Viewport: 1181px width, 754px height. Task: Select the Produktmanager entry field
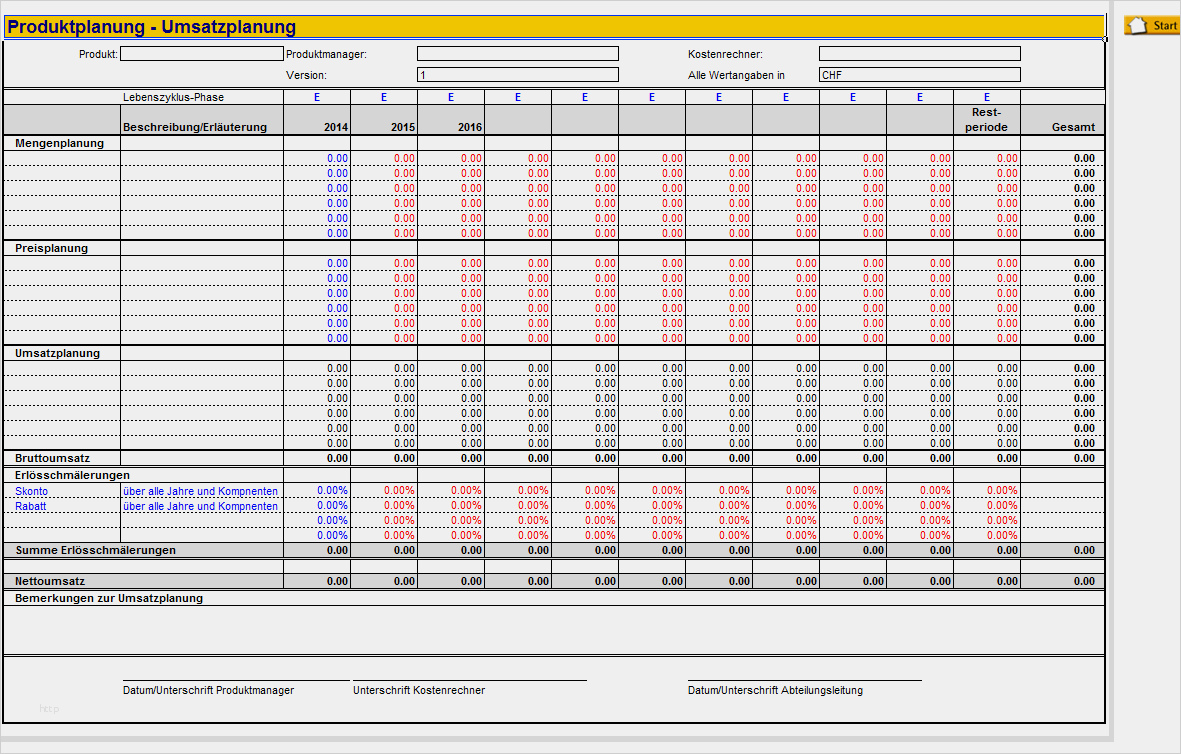click(x=516, y=53)
